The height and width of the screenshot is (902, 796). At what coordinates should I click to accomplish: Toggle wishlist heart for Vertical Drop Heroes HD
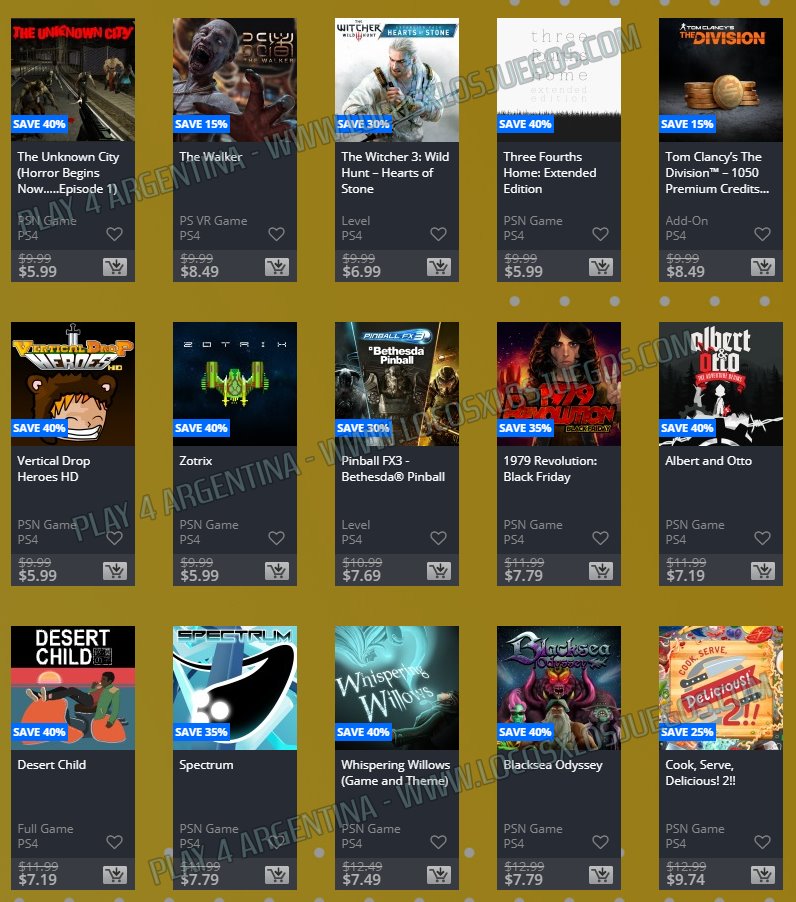tap(114, 538)
